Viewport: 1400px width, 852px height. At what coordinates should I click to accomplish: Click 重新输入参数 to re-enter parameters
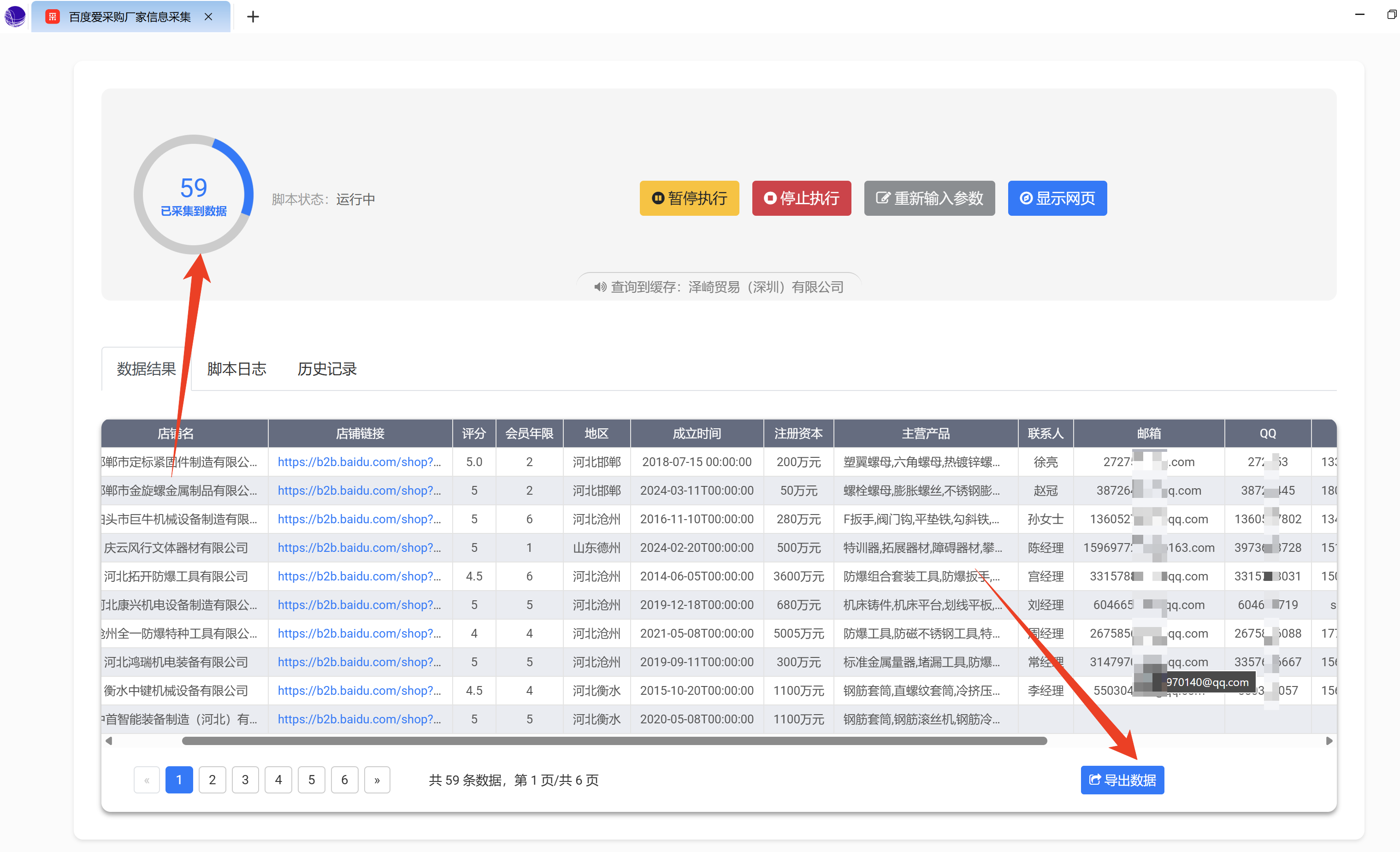tap(929, 198)
